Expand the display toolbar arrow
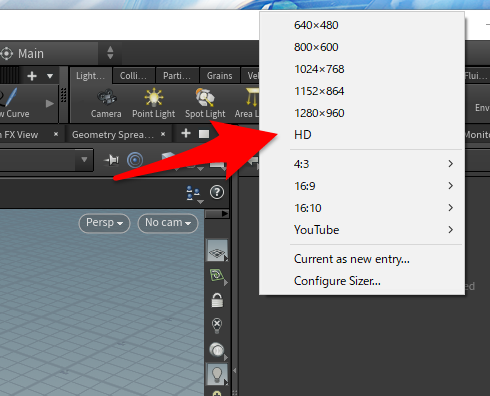Image resolution: width=490 pixels, height=396 pixels. coord(217,213)
